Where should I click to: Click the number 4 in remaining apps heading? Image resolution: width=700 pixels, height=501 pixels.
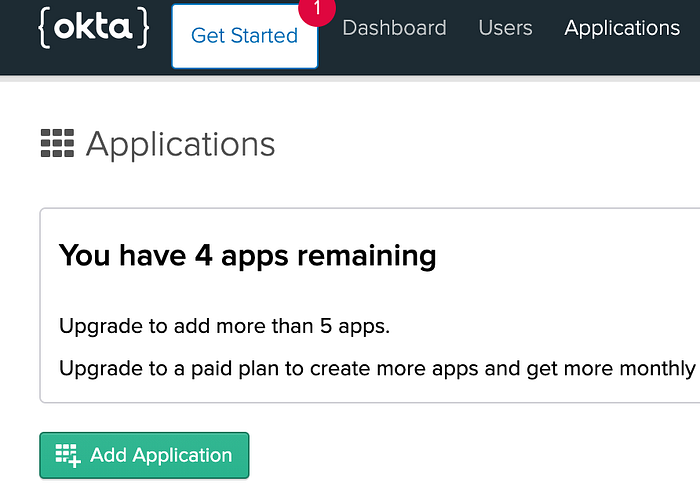(204, 255)
